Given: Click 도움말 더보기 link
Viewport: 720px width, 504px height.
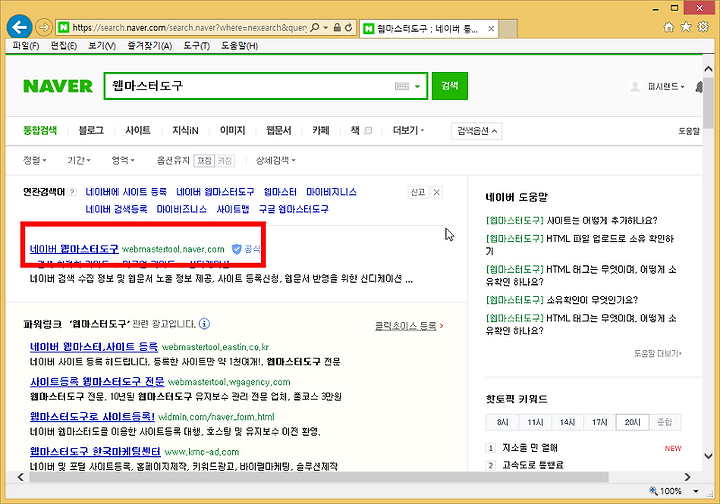Looking at the screenshot, I should 658,353.
